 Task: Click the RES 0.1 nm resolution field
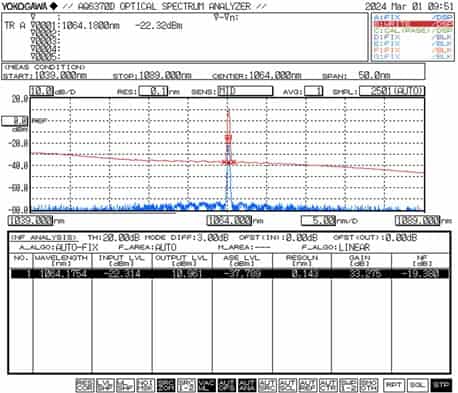(153, 91)
